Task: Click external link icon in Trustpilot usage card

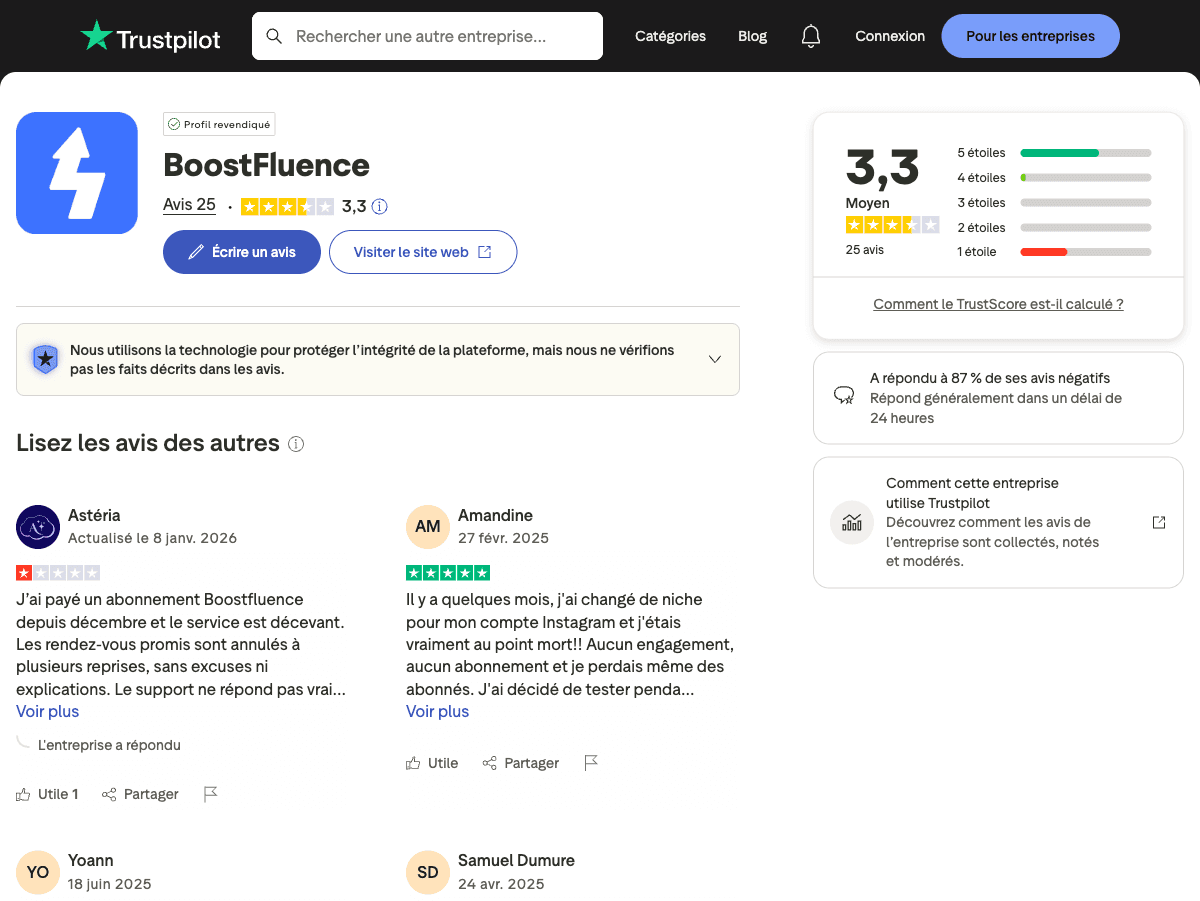Action: click(1159, 522)
